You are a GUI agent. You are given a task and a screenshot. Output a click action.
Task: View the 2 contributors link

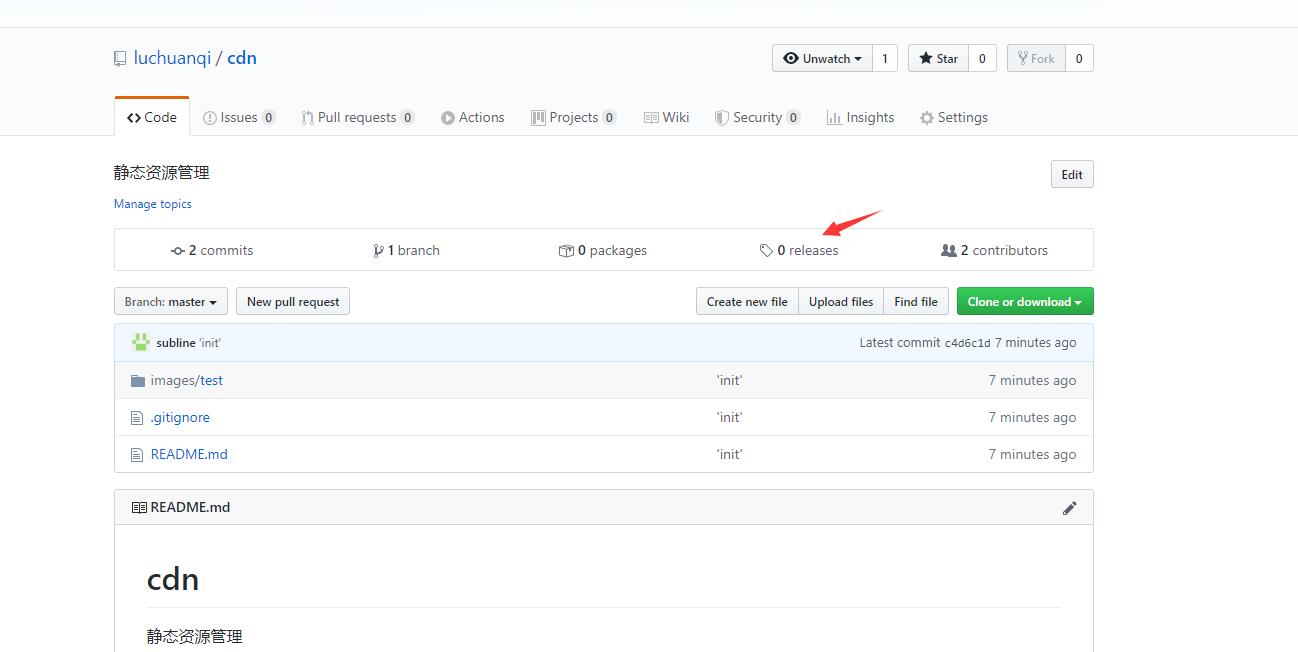tap(995, 250)
